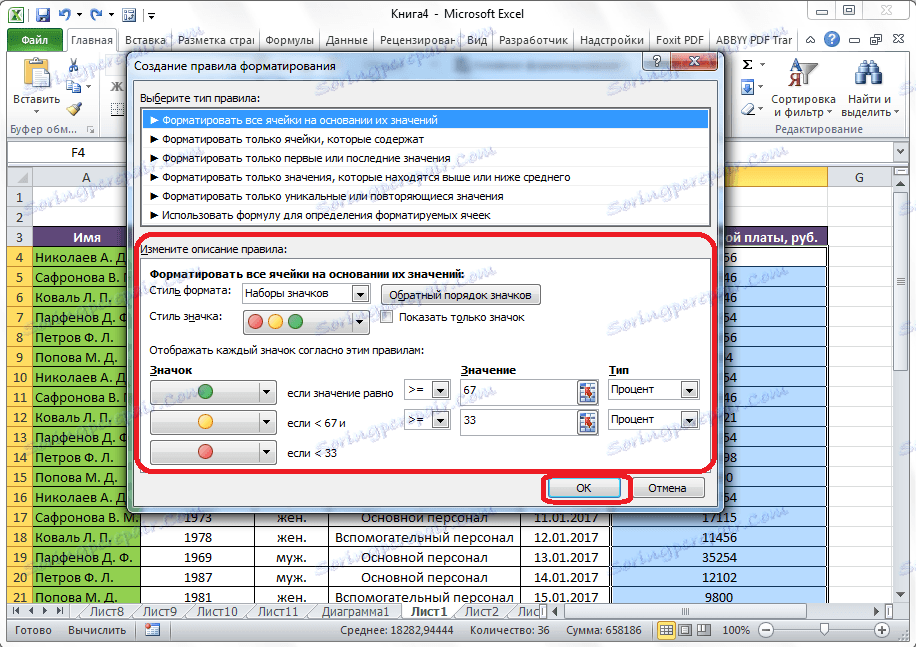
Task: Switch to Page Break Preview icon in status bar
Action: 705,630
